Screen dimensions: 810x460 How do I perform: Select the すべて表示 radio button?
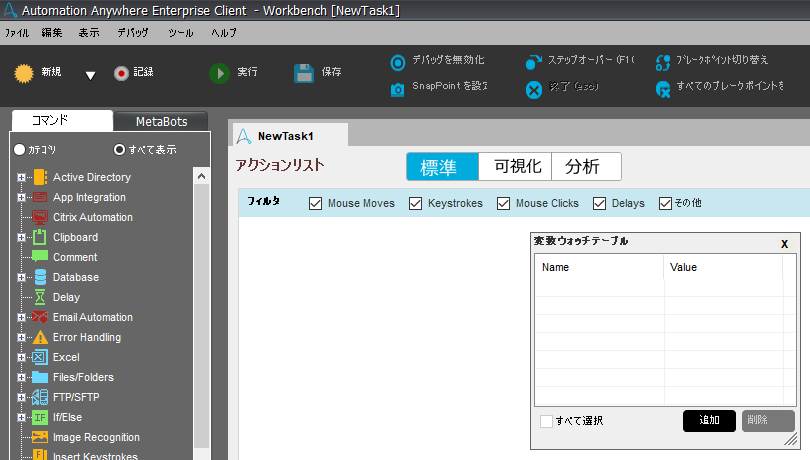pyautogui.click(x=119, y=149)
